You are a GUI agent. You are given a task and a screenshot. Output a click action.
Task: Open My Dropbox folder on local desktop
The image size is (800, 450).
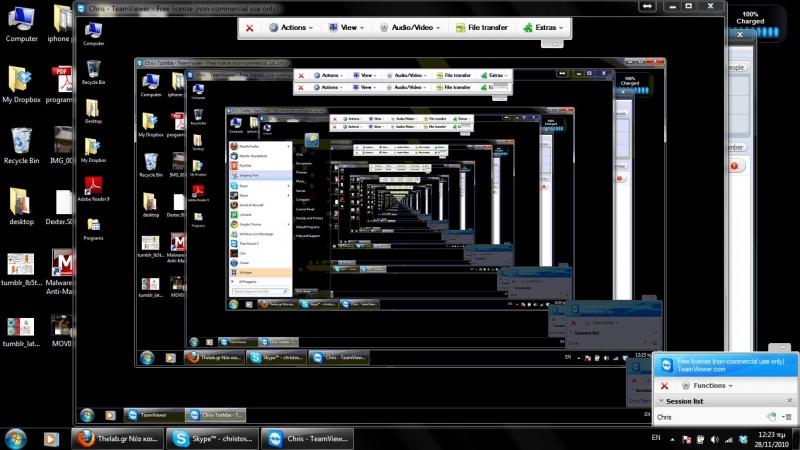pos(21,84)
